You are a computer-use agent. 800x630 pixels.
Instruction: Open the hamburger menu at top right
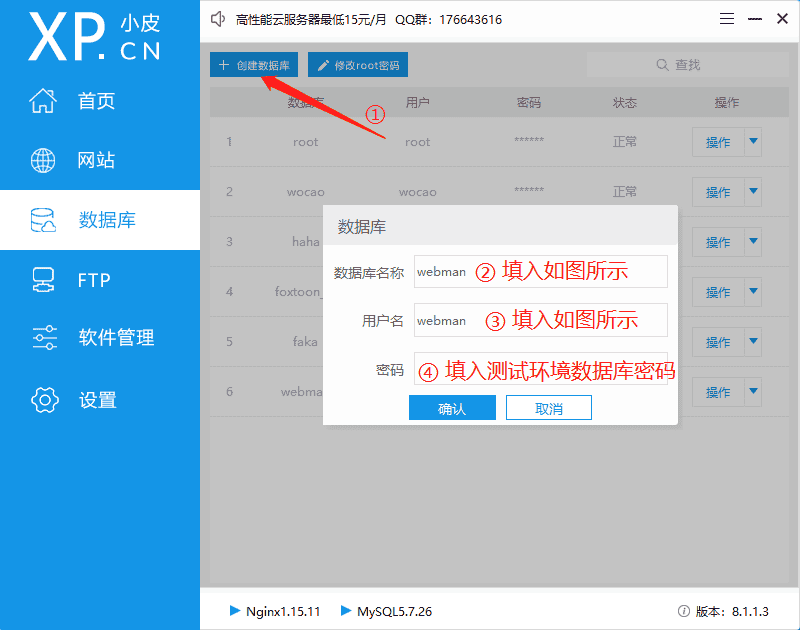click(727, 17)
